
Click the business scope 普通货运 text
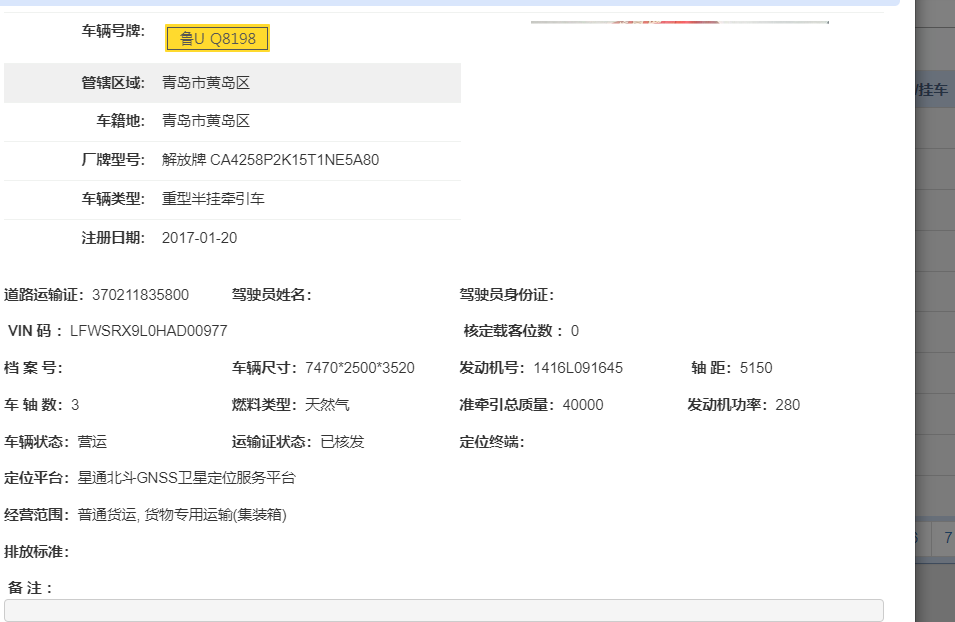point(105,515)
